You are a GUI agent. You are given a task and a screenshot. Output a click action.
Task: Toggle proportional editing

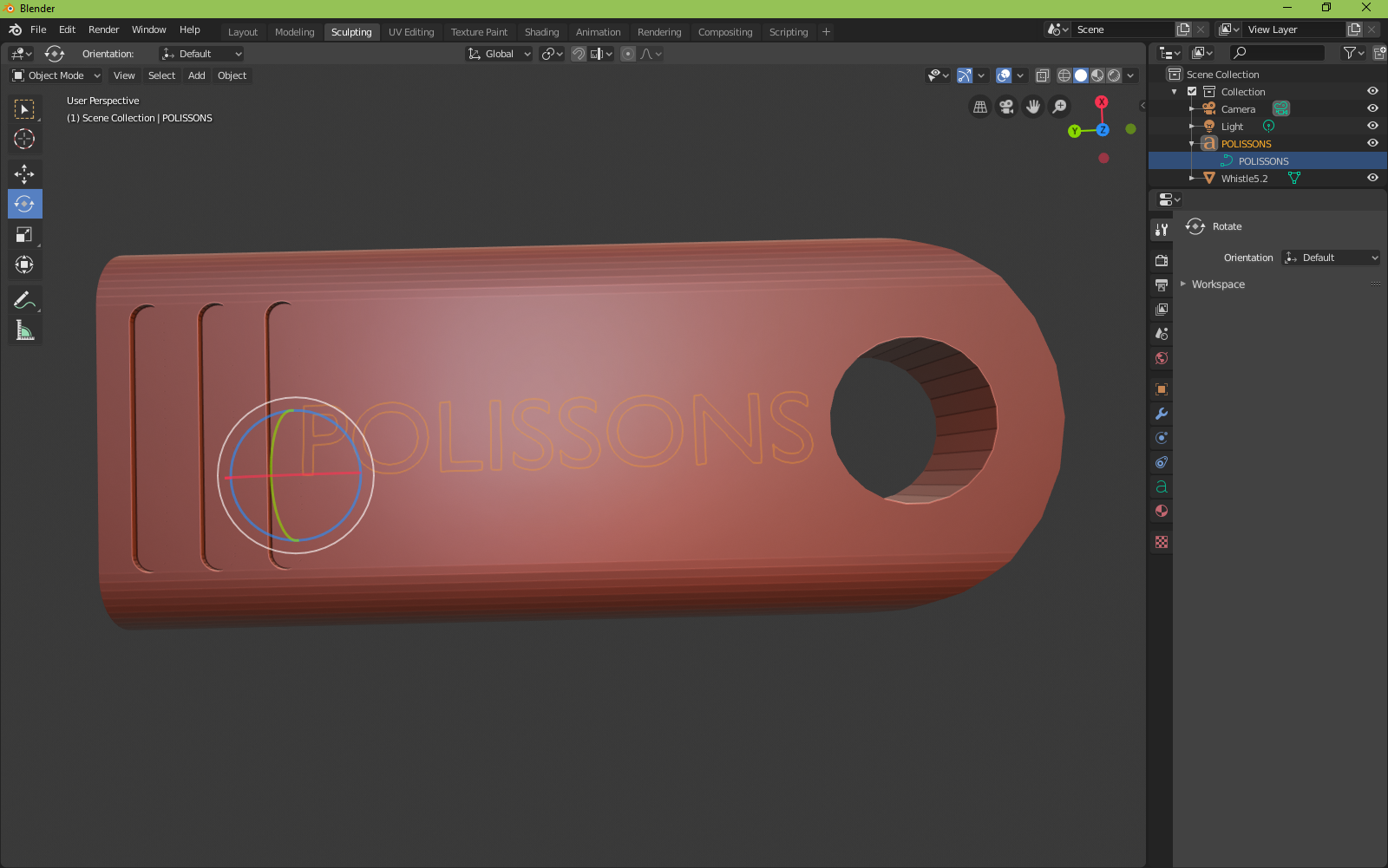pyautogui.click(x=628, y=54)
